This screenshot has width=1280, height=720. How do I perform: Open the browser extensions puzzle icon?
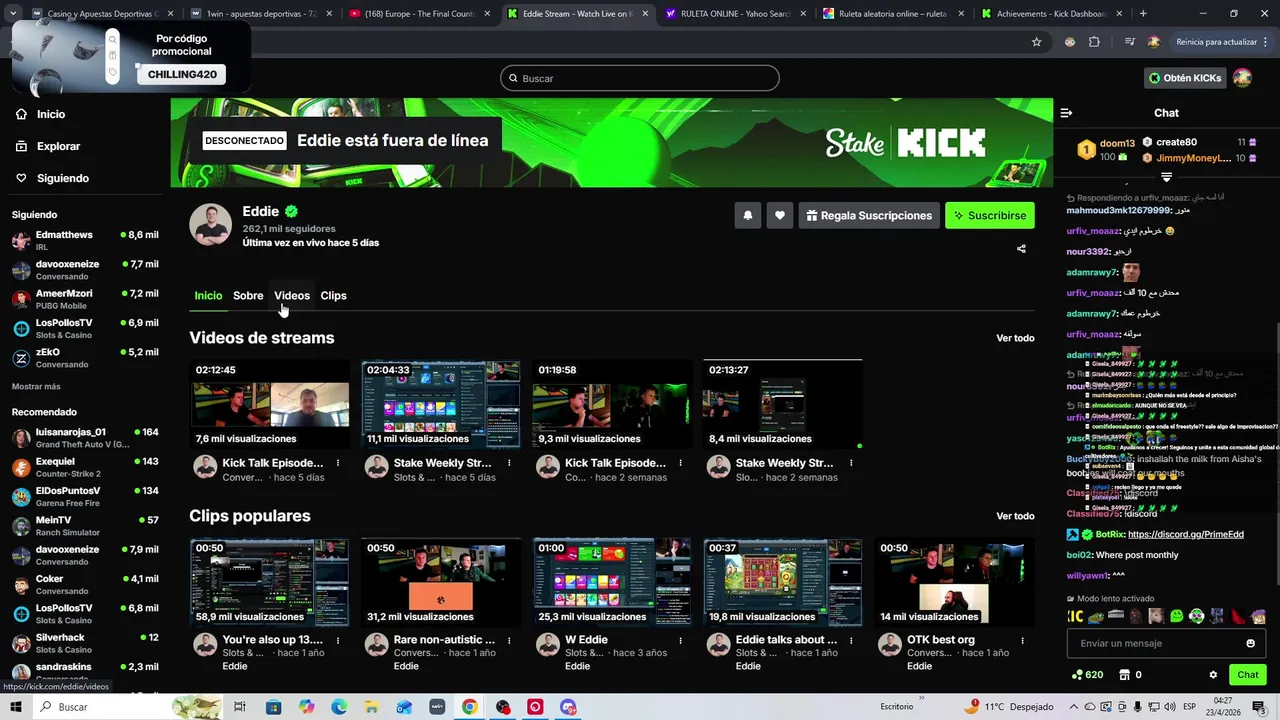point(1094,42)
